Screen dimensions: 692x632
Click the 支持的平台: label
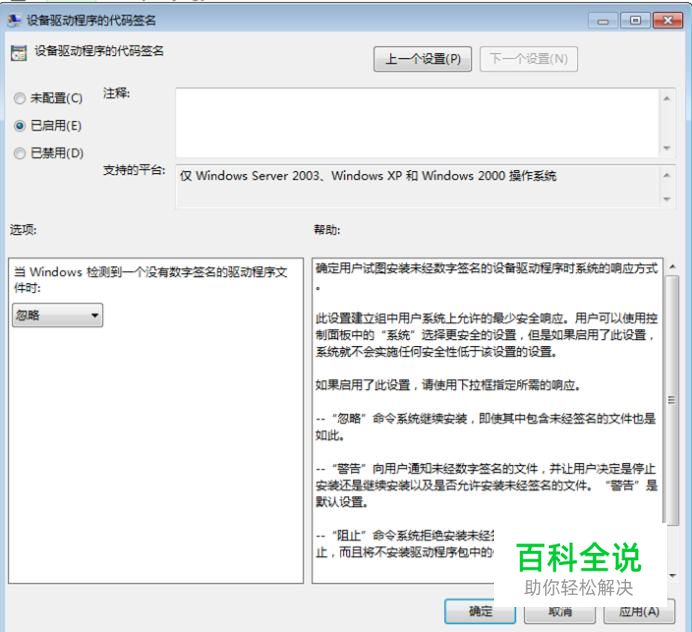pyautogui.click(x=134, y=170)
